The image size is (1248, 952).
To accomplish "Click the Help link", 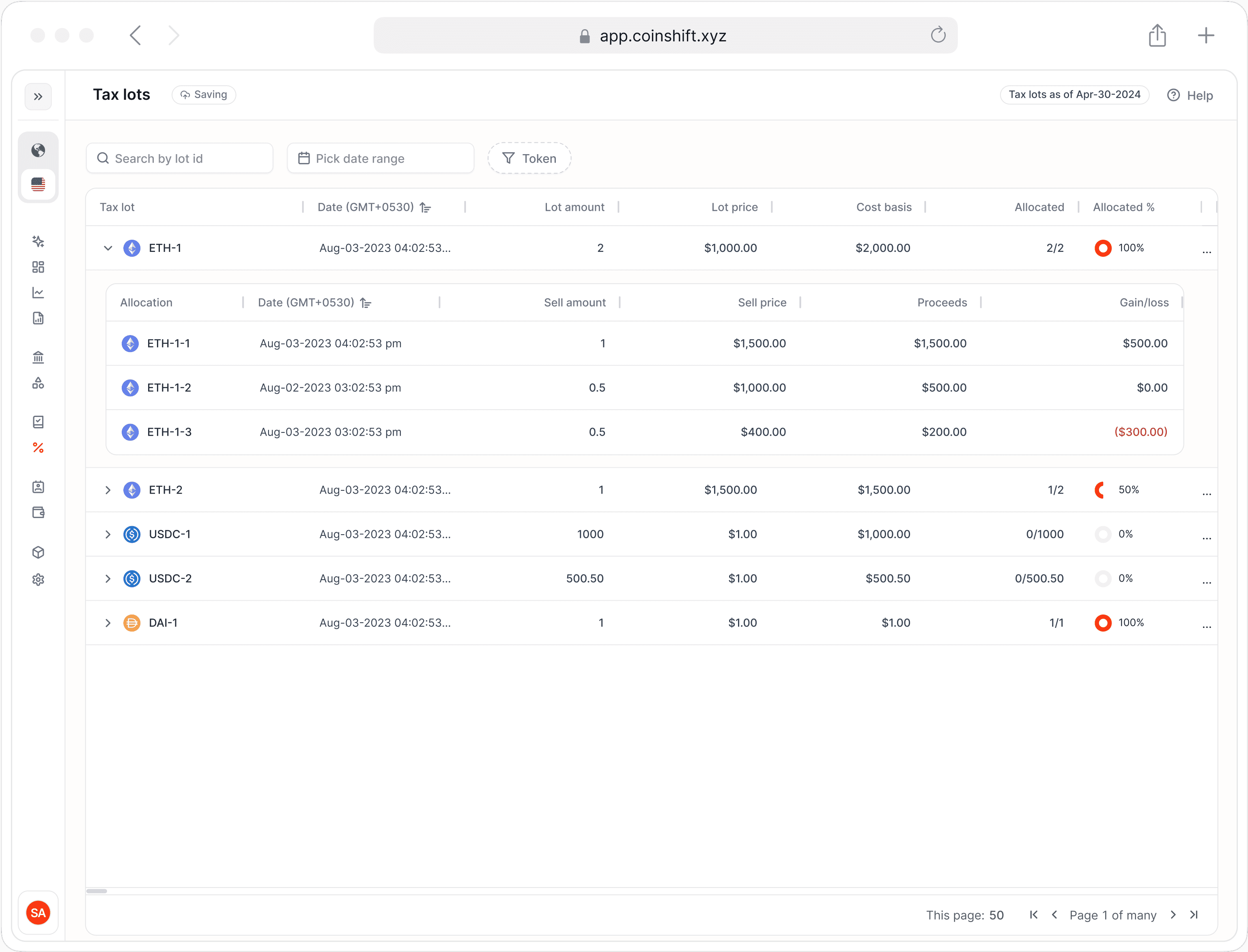I will 1190,95.
